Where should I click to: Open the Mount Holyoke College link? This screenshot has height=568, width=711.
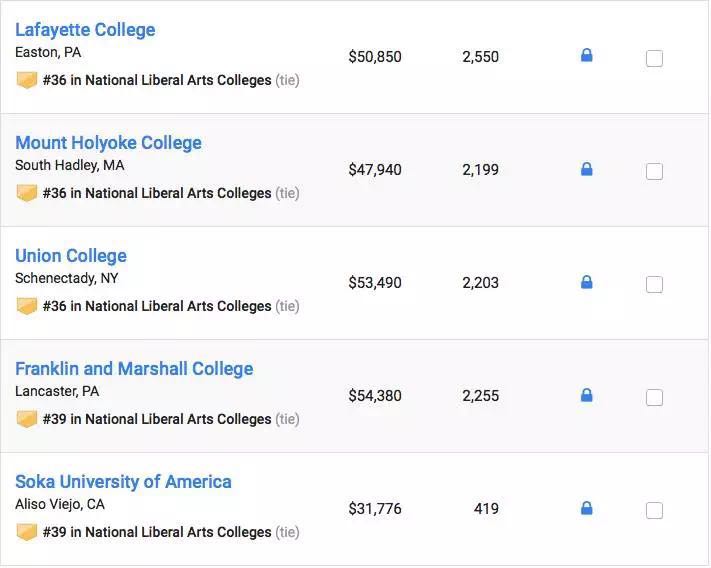[x=108, y=143]
